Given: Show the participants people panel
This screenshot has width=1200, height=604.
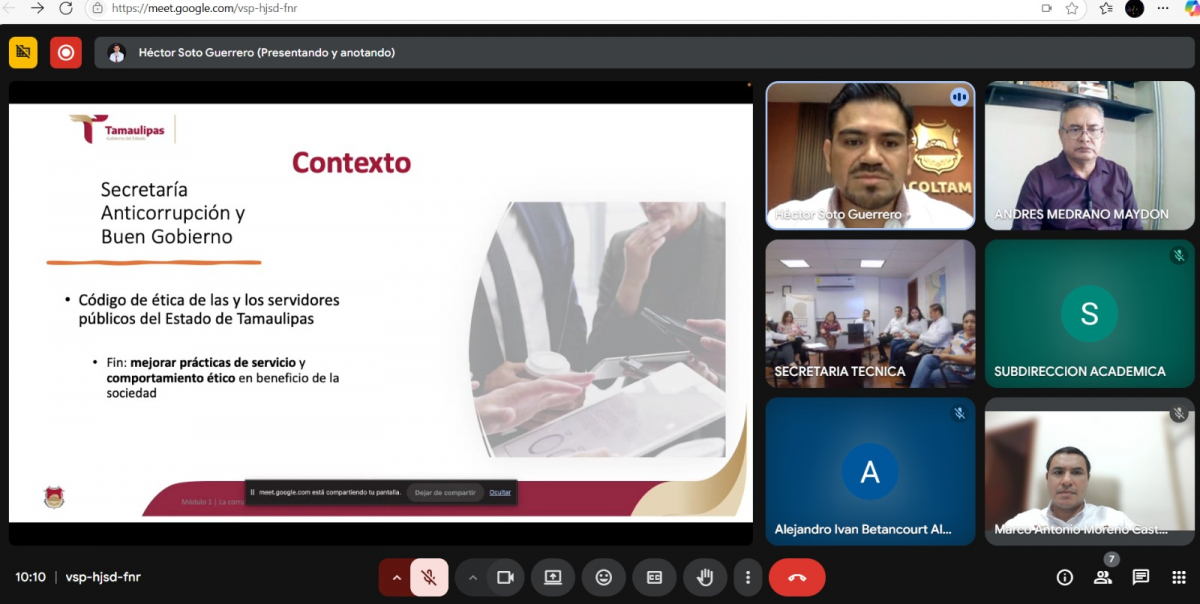Looking at the screenshot, I should pos(1103,577).
